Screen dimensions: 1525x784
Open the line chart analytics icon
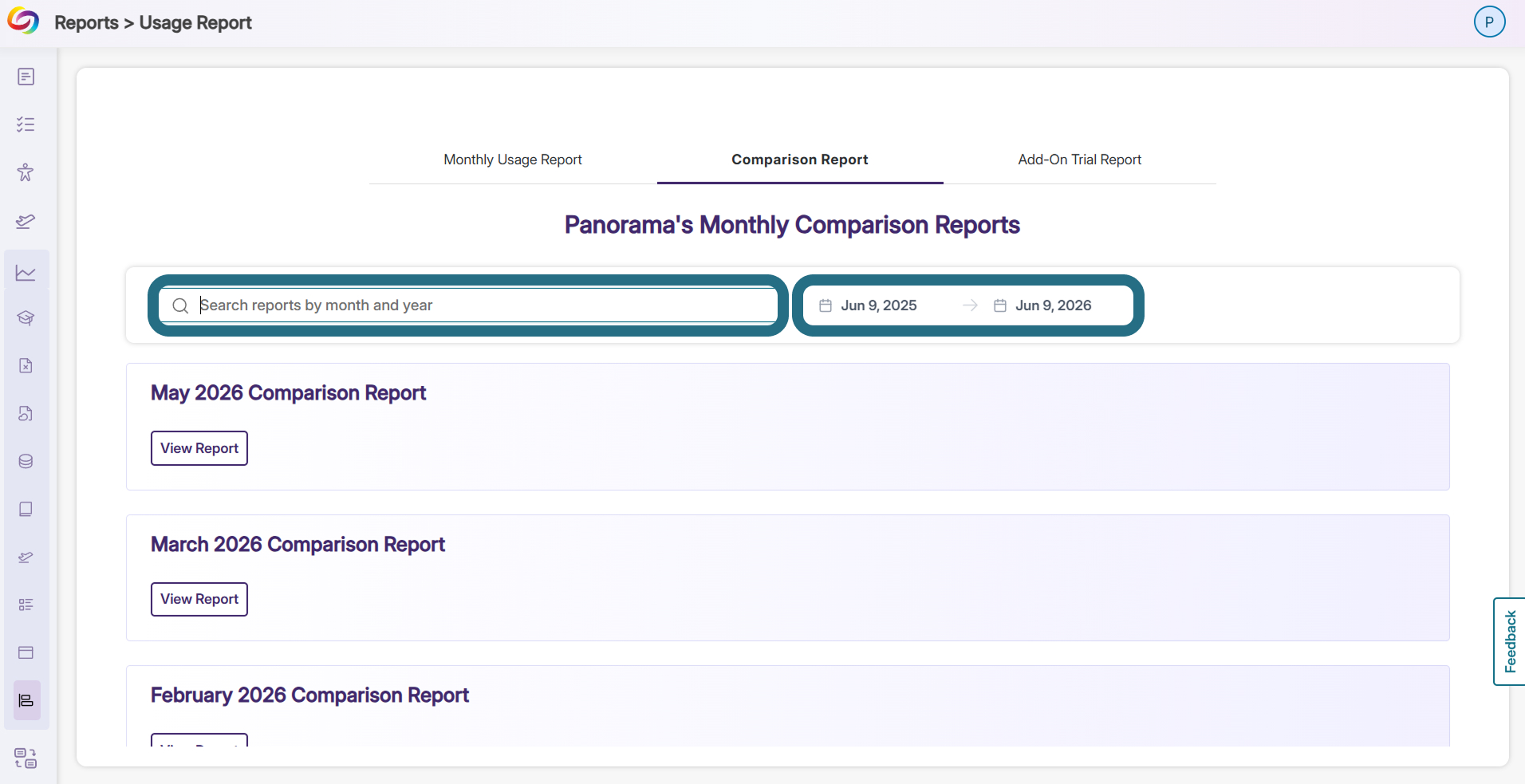coord(26,273)
